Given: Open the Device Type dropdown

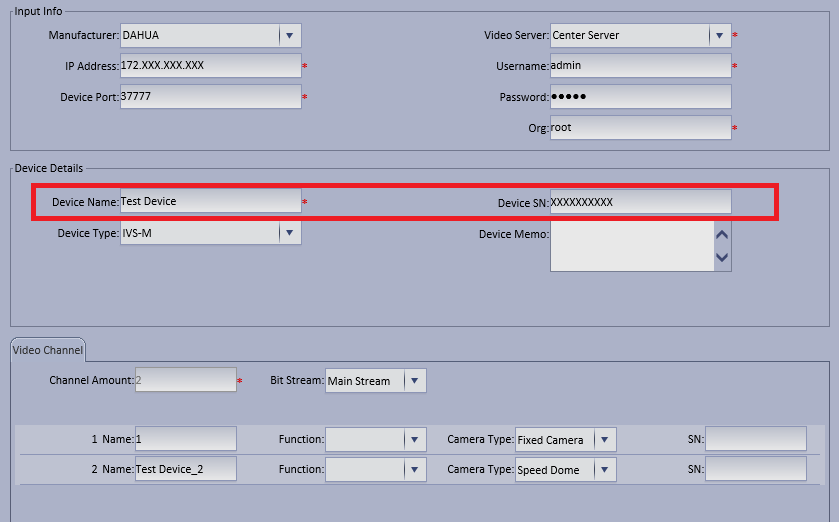Looking at the screenshot, I should [289, 233].
